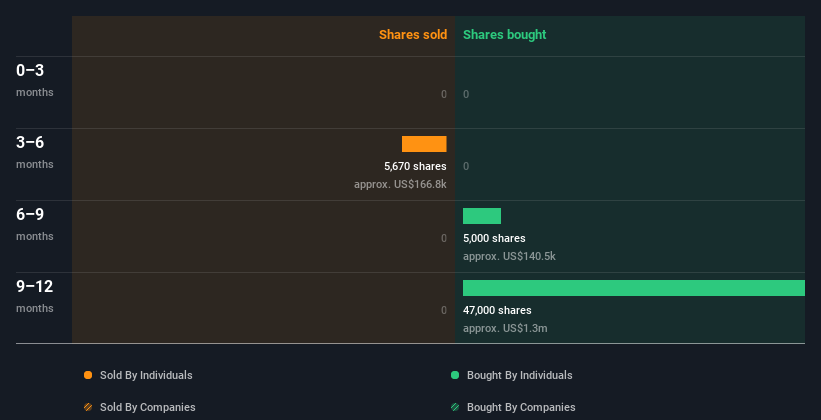Click the 9–12 months row label
This screenshot has height=420, width=821.
coord(35,296)
